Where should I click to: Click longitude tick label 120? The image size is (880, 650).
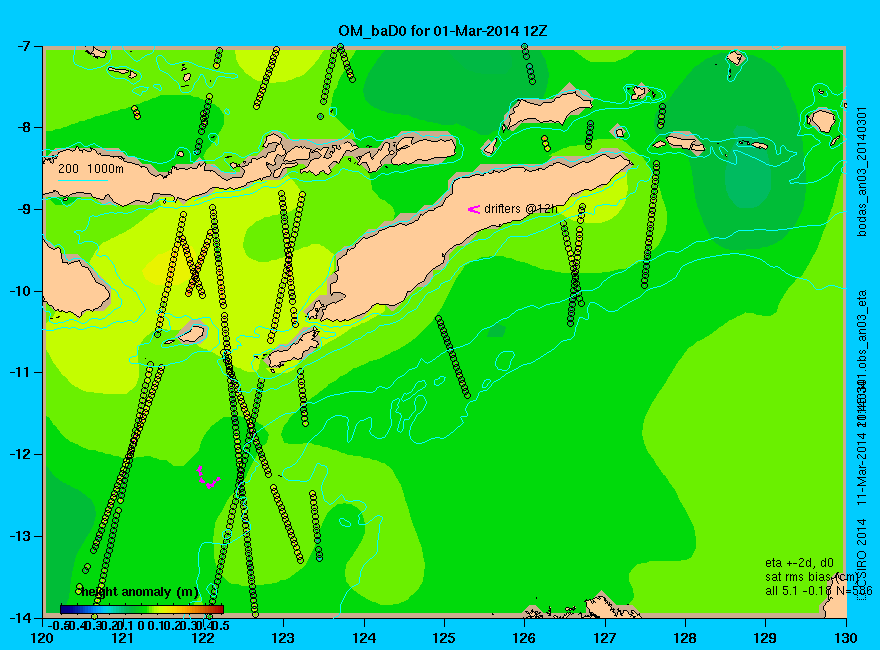coord(43,638)
